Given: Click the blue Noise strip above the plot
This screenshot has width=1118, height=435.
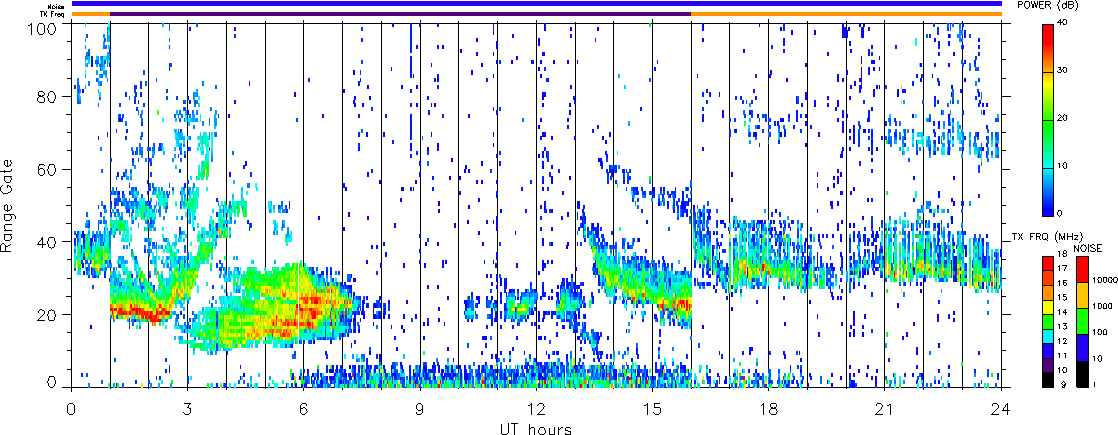Looking at the screenshot, I should 536,4.
